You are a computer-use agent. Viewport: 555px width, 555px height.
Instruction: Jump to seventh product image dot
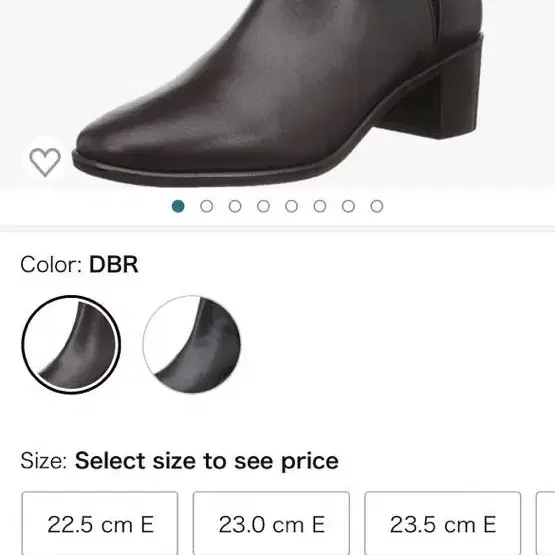348,206
